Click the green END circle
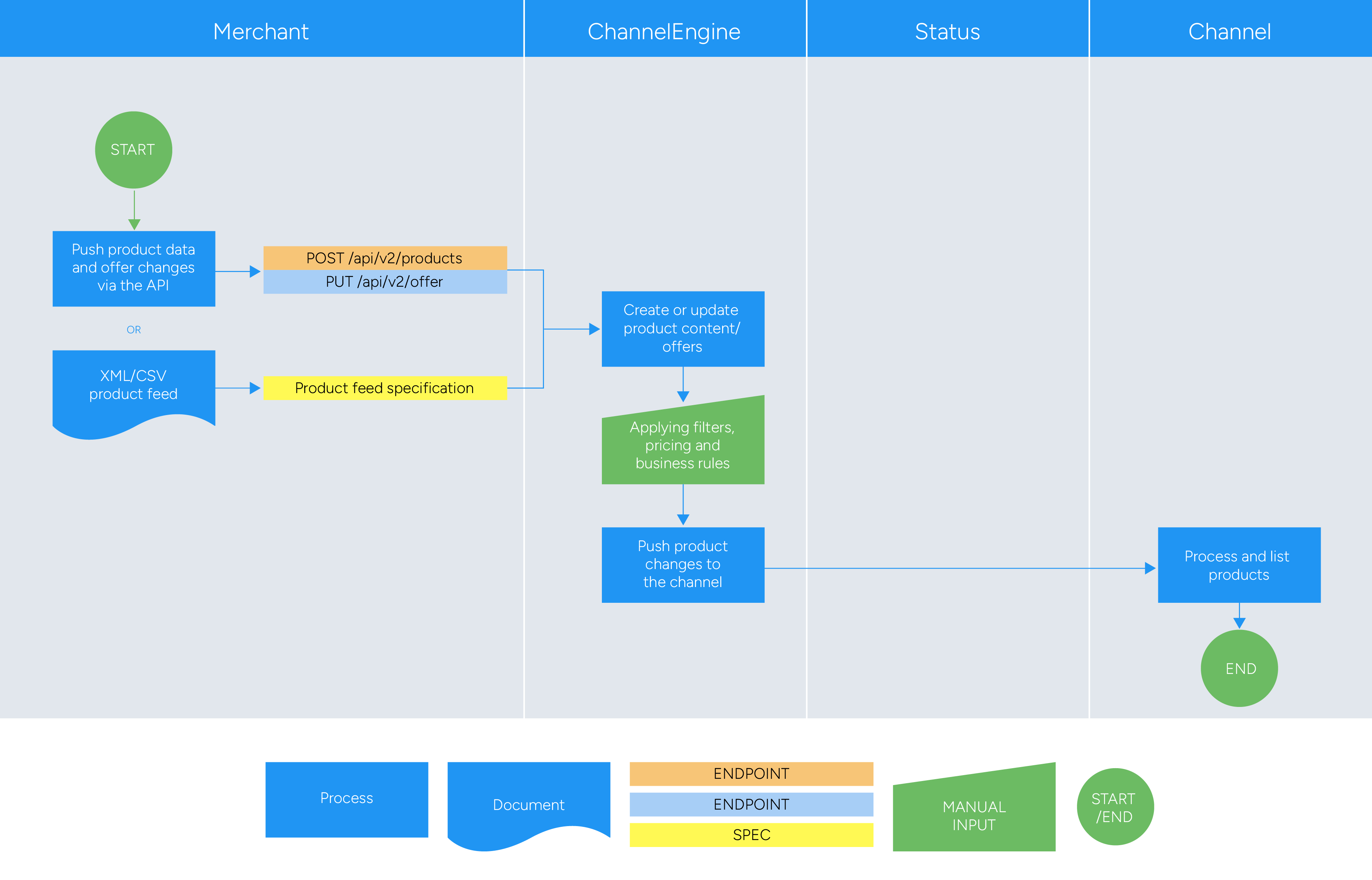The width and height of the screenshot is (1372, 880). [1239, 668]
